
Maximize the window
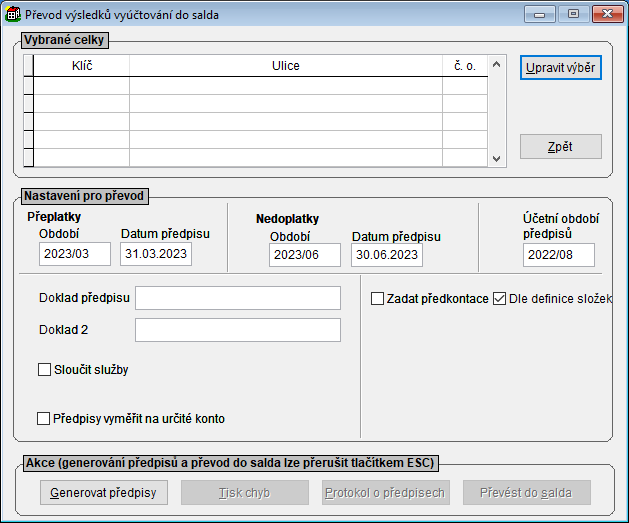pos(573,14)
